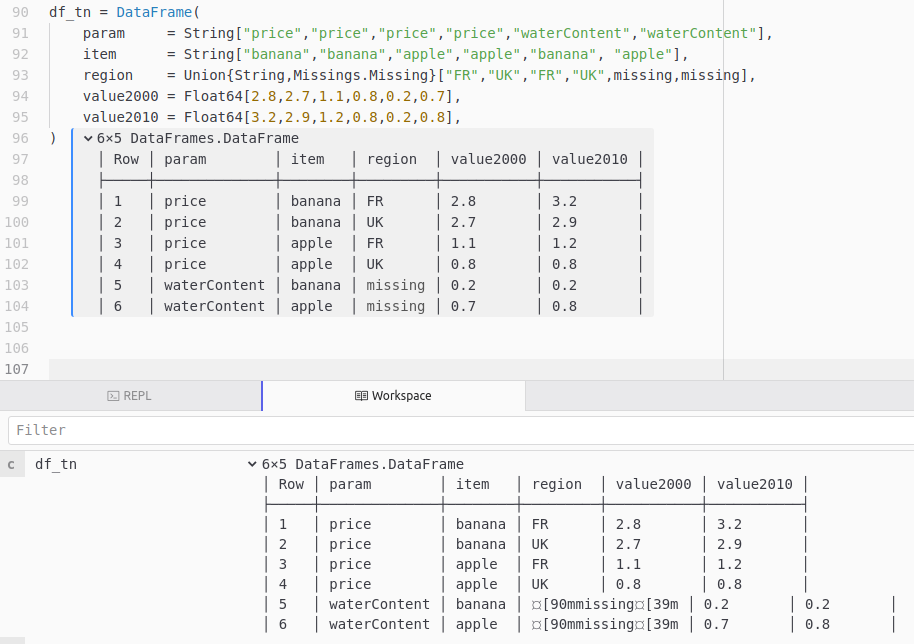This screenshot has width=914, height=644.
Task: Click line number 90 in the gutter
Action: coord(19,12)
